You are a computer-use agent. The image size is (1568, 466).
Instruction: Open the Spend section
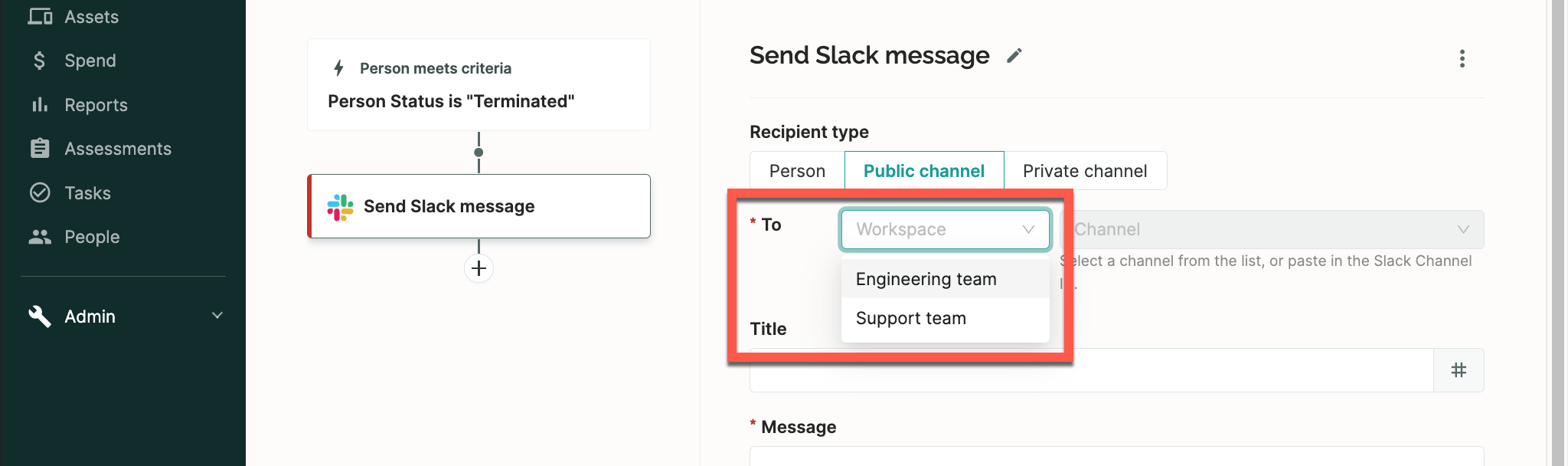coord(90,61)
